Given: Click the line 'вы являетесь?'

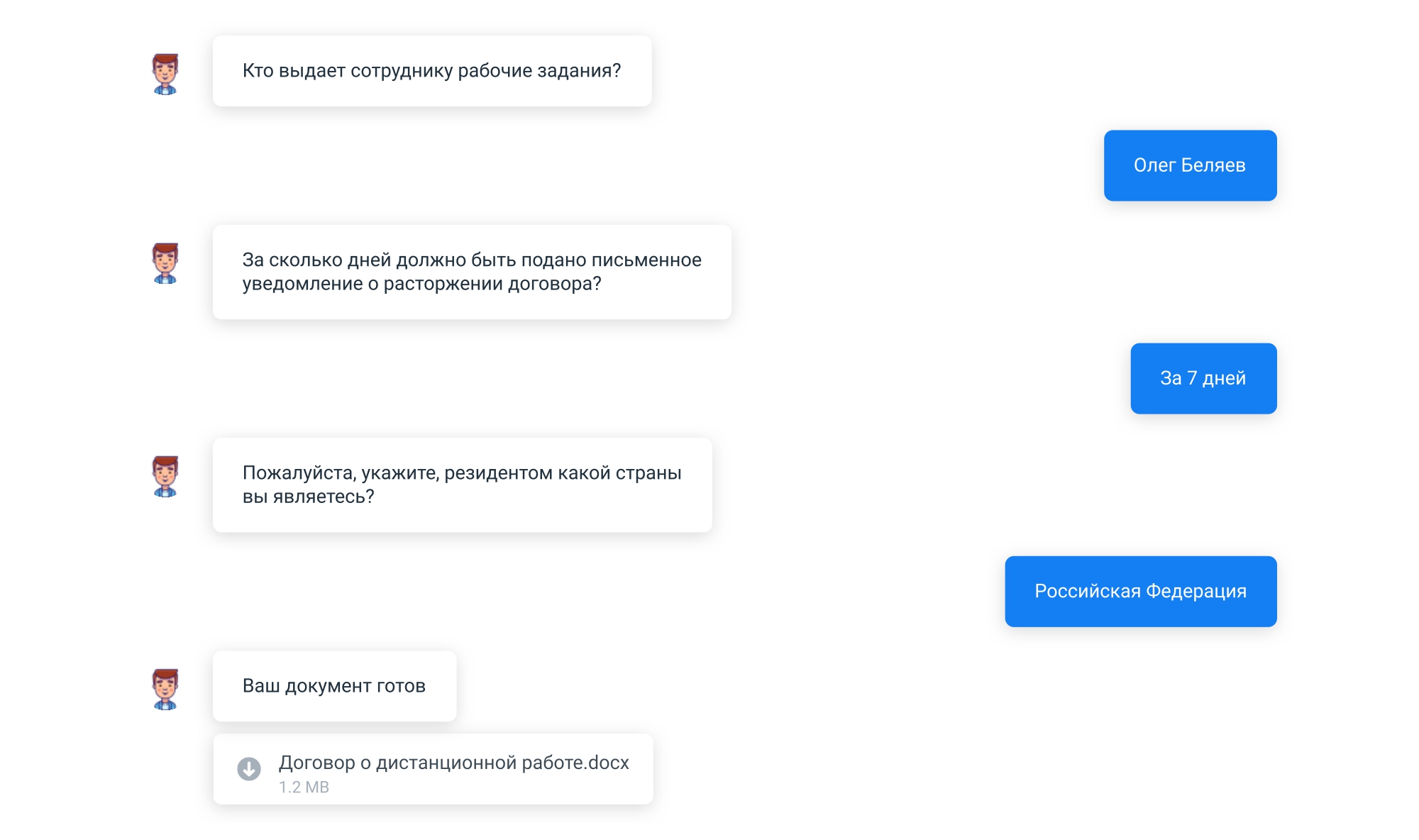Looking at the screenshot, I should [x=308, y=497].
